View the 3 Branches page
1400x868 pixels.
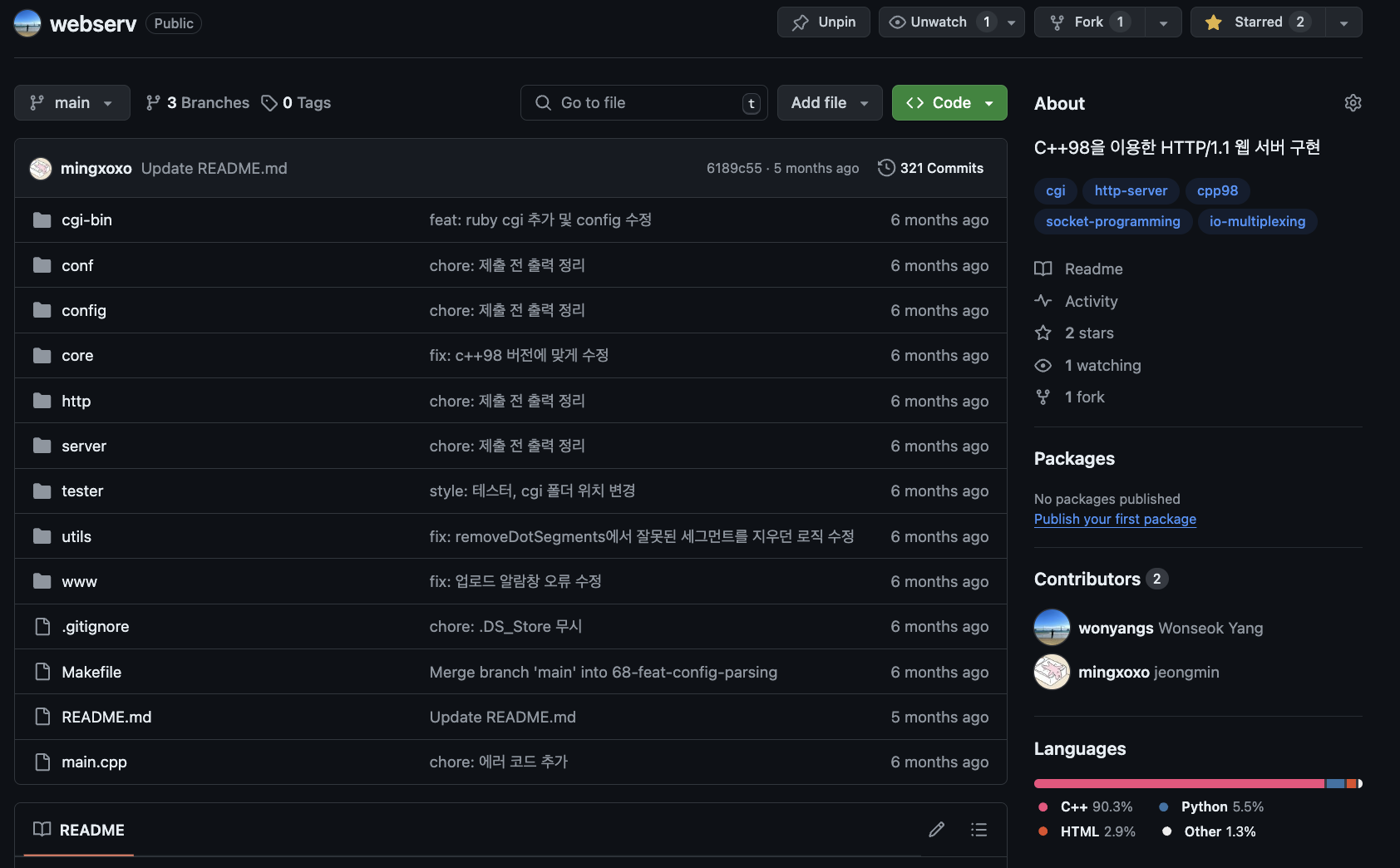(197, 102)
